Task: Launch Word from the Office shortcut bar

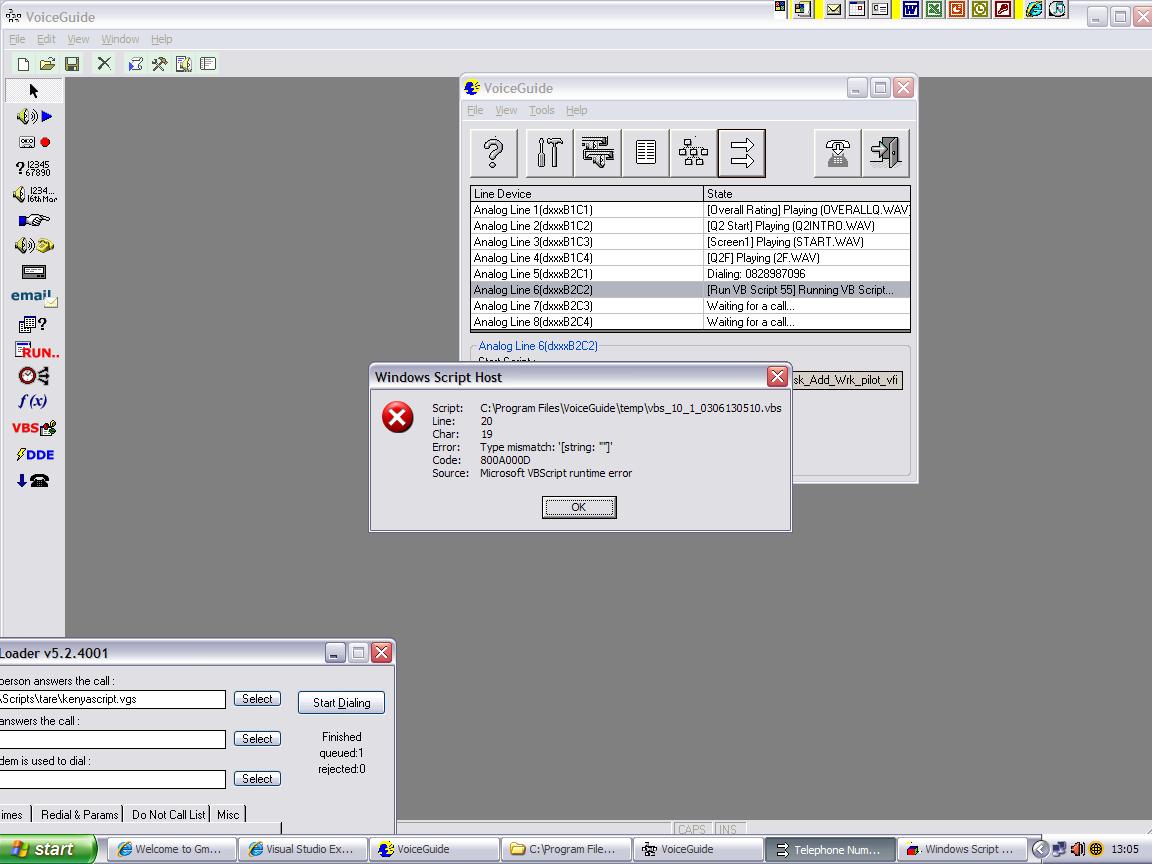Action: (x=910, y=10)
